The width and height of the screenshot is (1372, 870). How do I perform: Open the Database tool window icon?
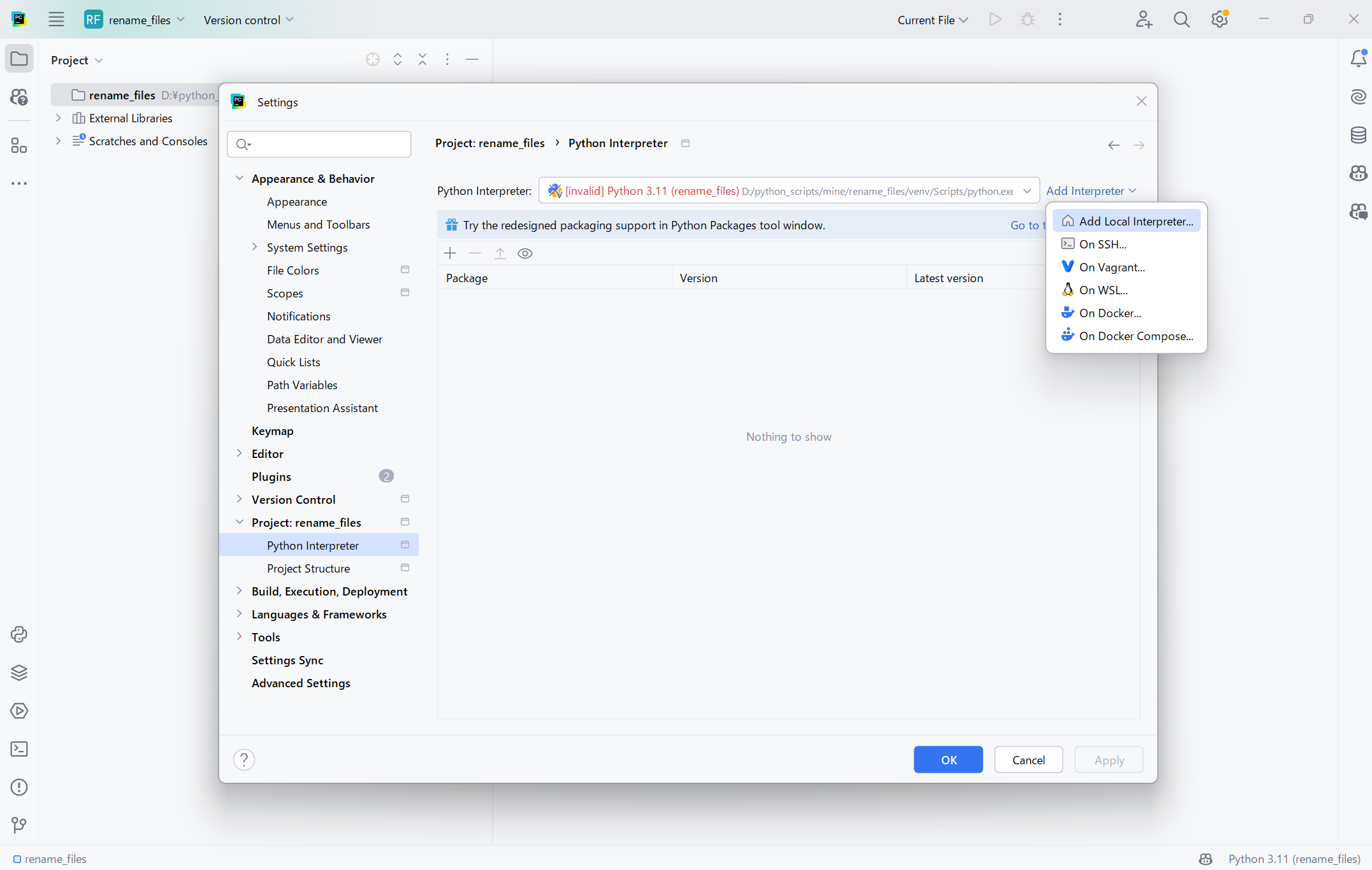click(x=1358, y=135)
